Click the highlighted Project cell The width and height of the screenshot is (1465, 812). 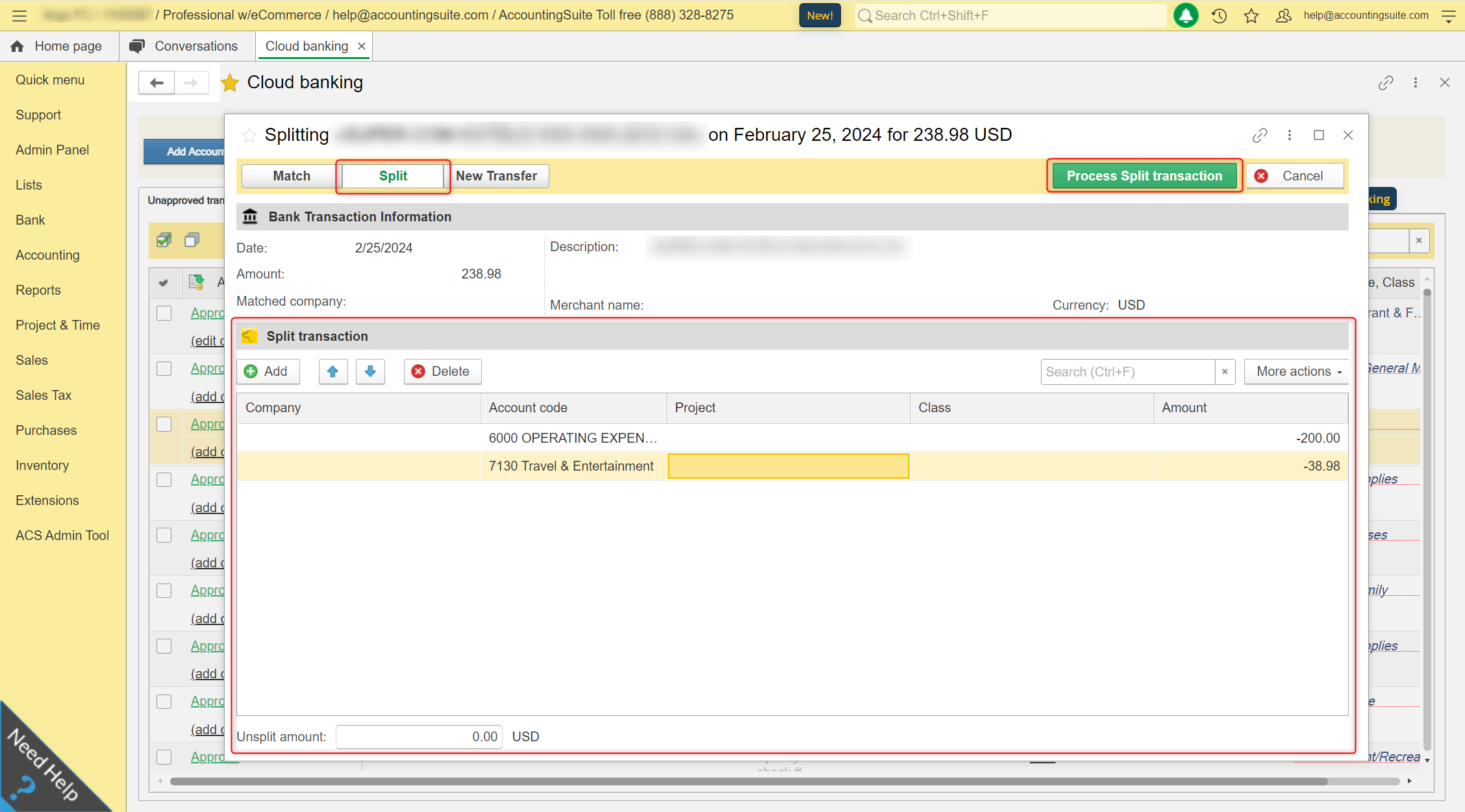(x=788, y=466)
